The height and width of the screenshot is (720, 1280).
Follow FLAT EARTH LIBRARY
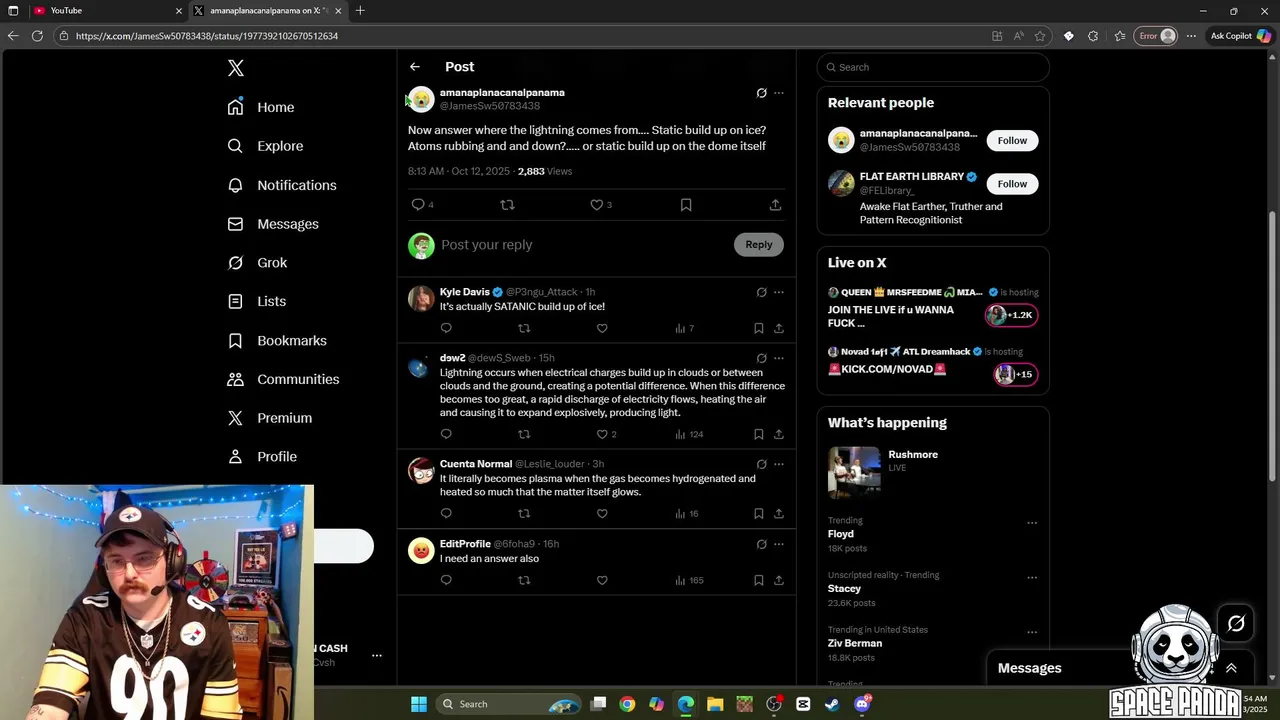point(1012,183)
